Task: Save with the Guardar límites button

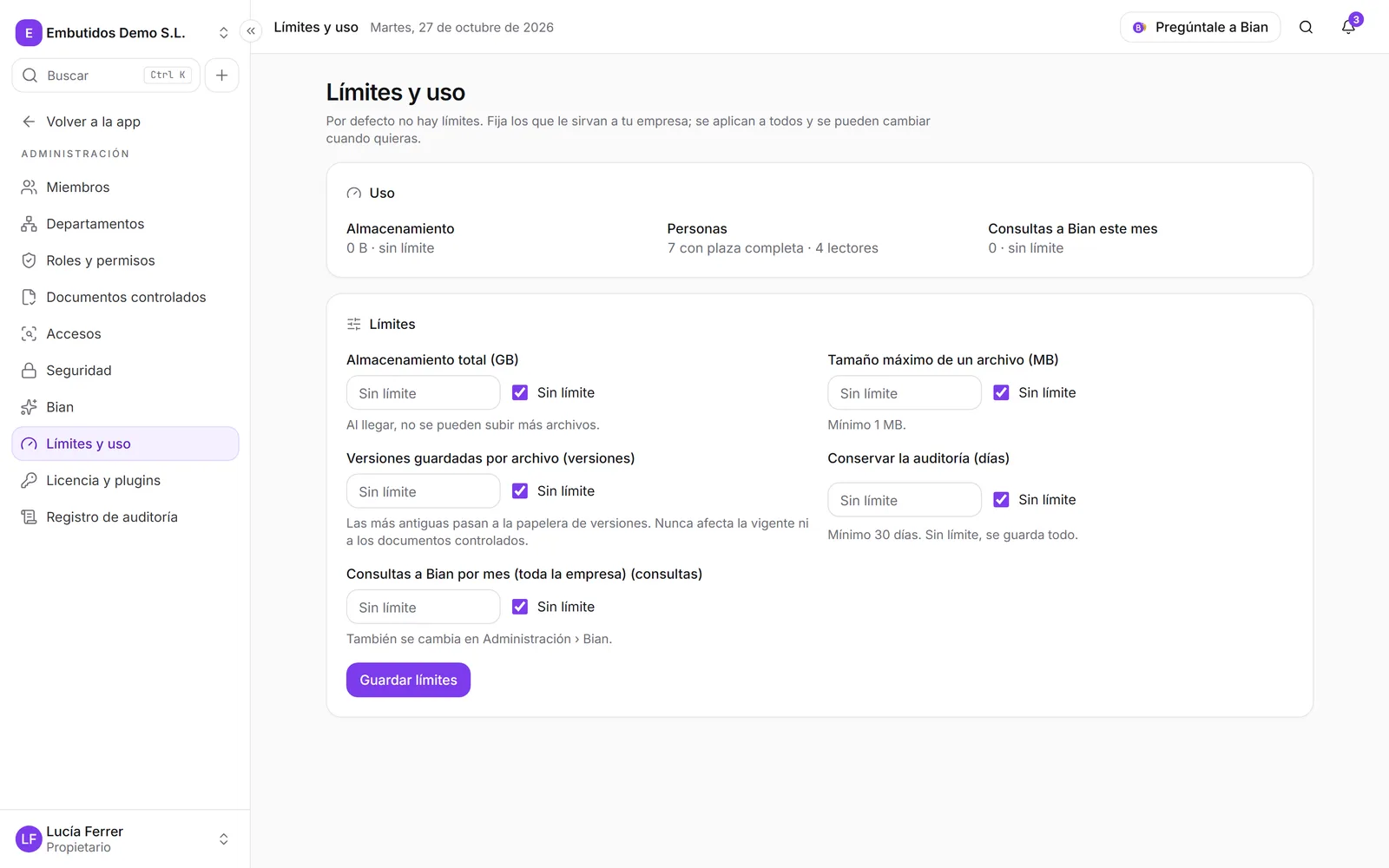Action: [x=408, y=681]
